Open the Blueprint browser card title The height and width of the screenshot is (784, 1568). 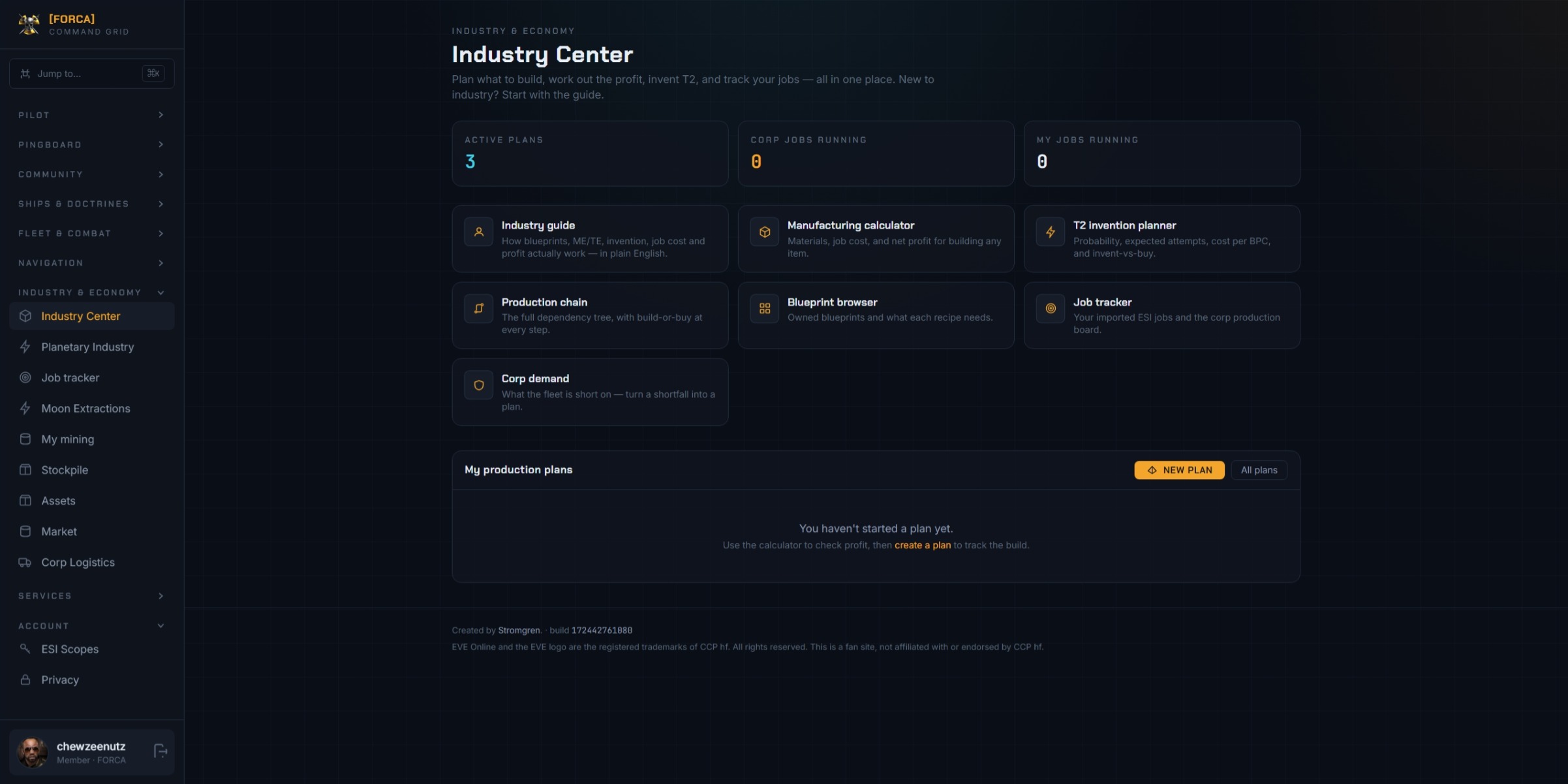tap(832, 302)
